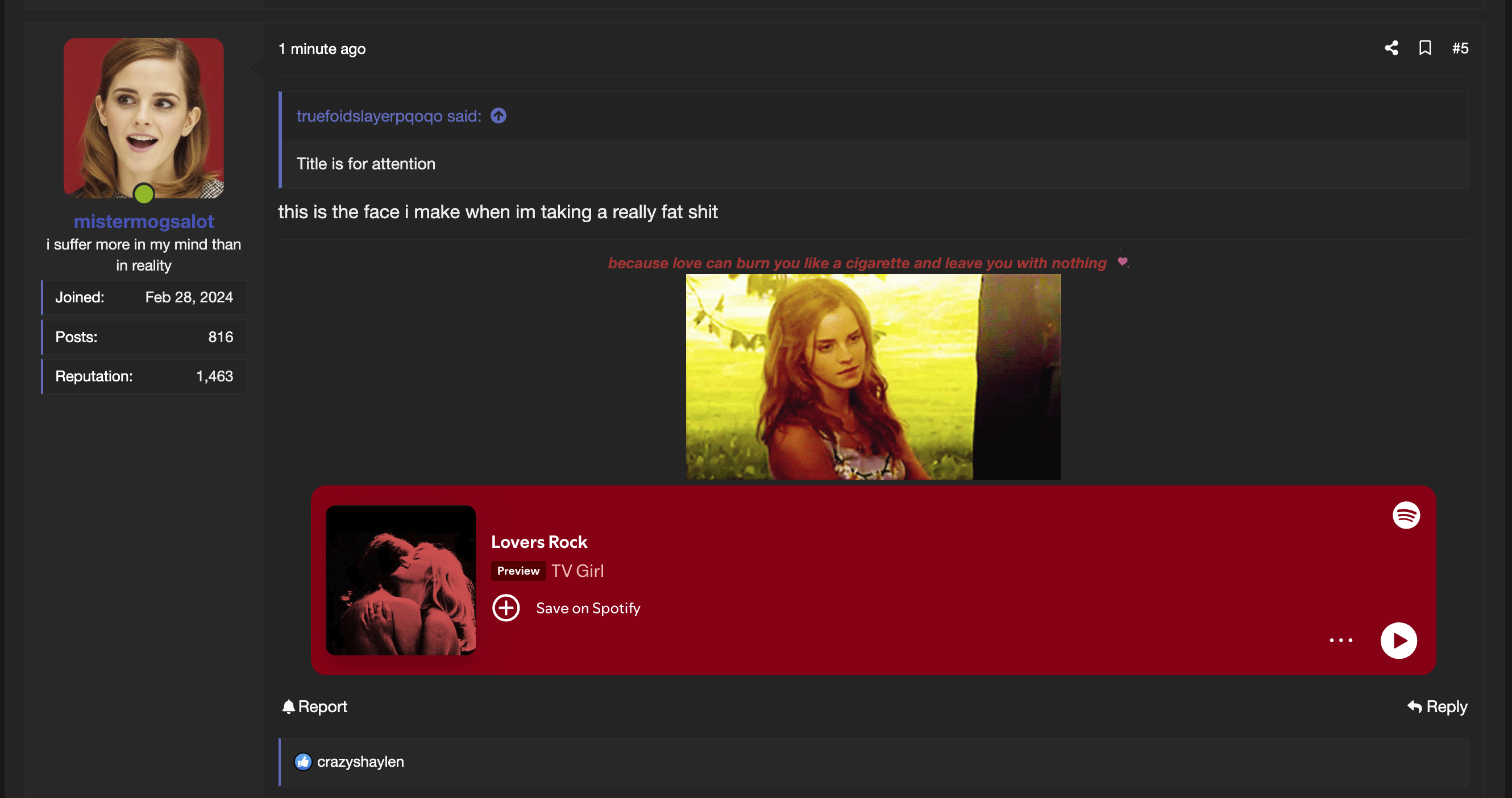Screen dimensions: 1512x798
Task: Open mistermogsalot profile name
Action: click(144, 221)
